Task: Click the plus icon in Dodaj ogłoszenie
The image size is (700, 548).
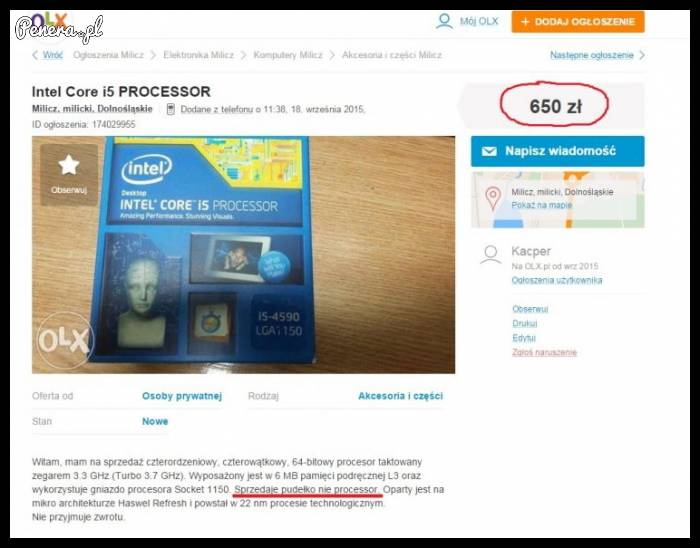Action: click(525, 22)
